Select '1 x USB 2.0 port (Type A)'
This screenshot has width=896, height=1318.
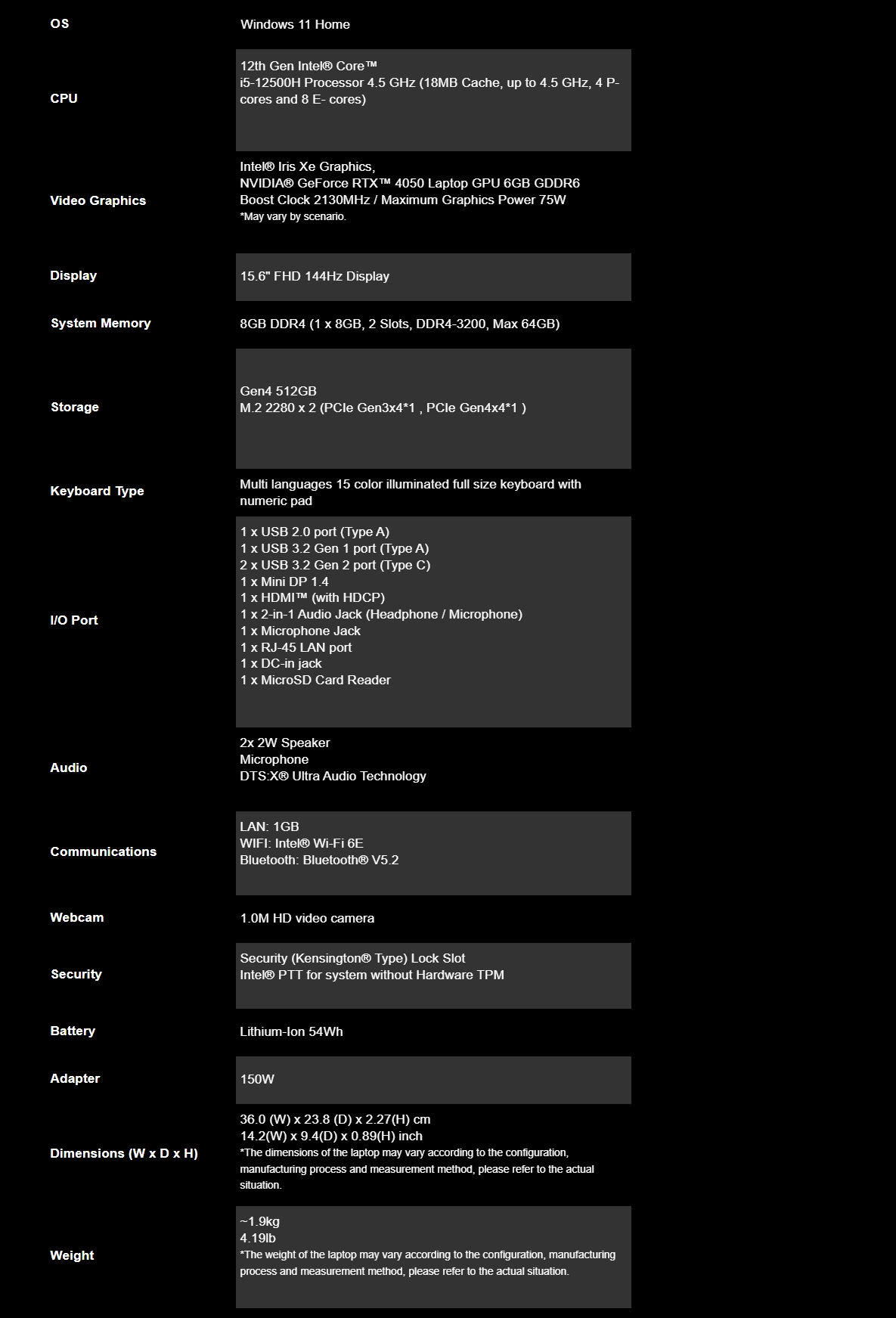pos(315,532)
